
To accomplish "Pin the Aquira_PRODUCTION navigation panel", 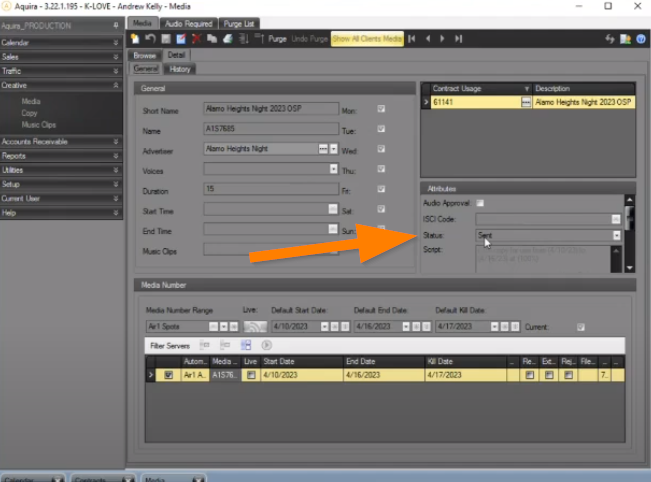I will point(116,26).
